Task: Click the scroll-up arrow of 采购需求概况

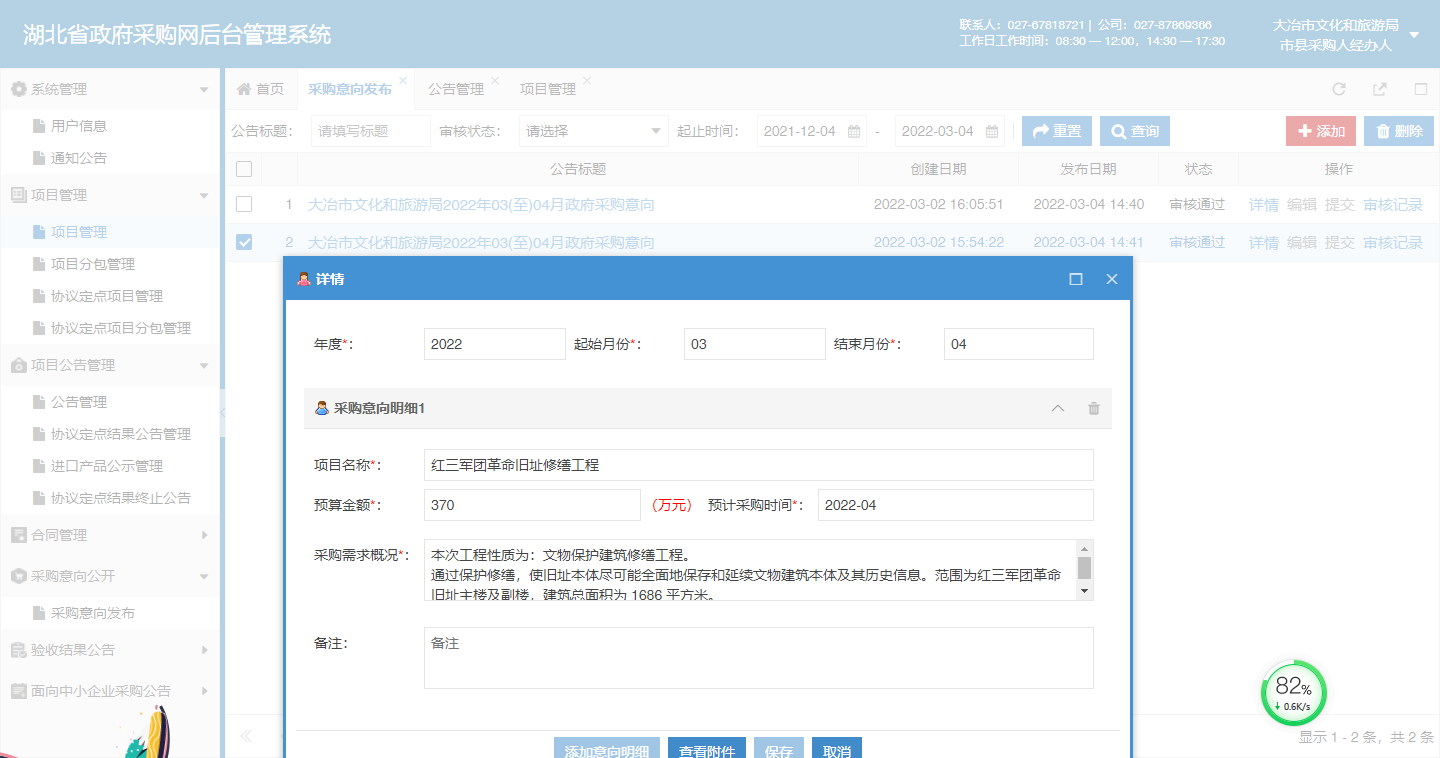Action: pyautogui.click(x=1084, y=548)
